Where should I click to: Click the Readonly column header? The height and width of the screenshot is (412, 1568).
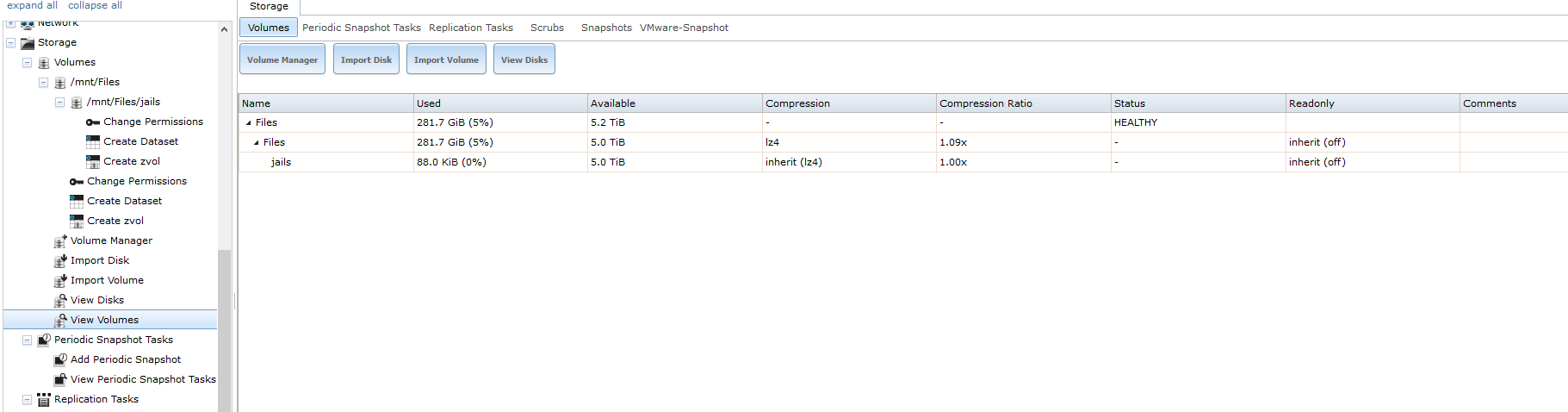pyautogui.click(x=1373, y=103)
